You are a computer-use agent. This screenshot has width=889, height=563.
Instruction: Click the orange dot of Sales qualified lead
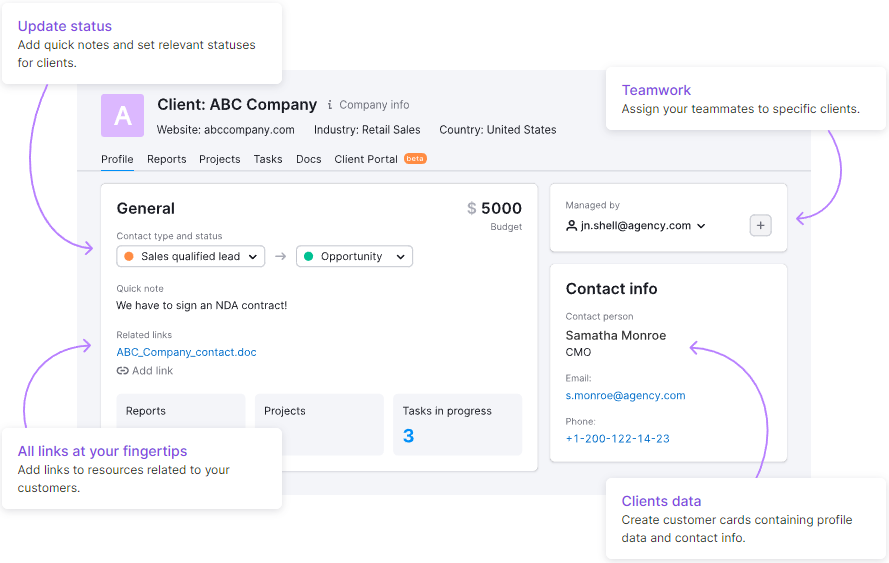129,256
